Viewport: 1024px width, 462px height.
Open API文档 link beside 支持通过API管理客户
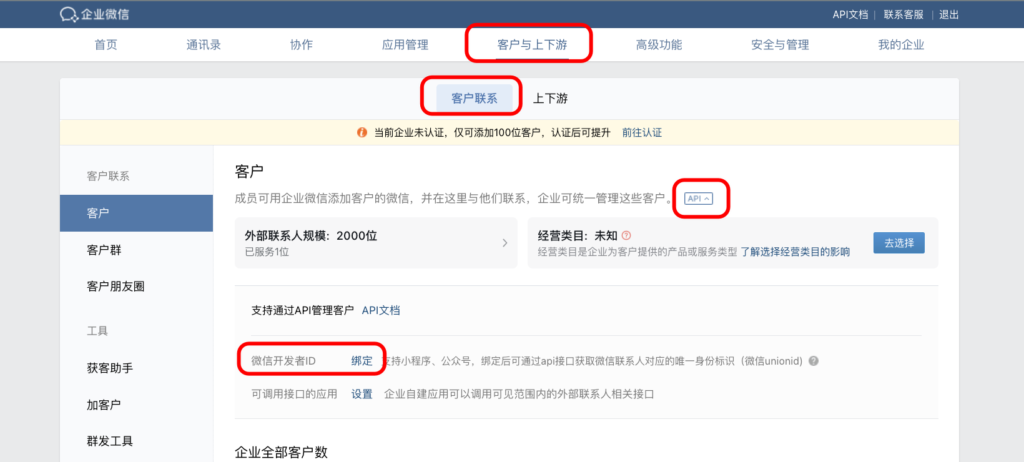(x=381, y=310)
